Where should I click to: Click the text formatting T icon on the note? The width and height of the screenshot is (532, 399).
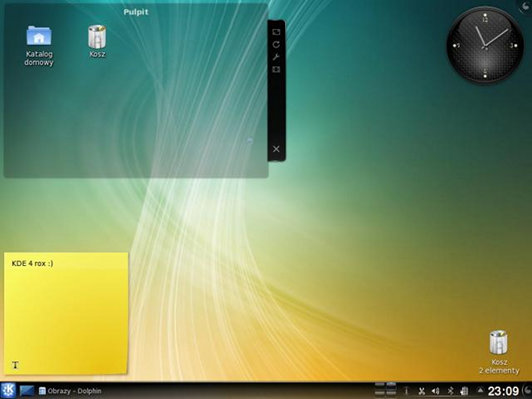click(15, 365)
